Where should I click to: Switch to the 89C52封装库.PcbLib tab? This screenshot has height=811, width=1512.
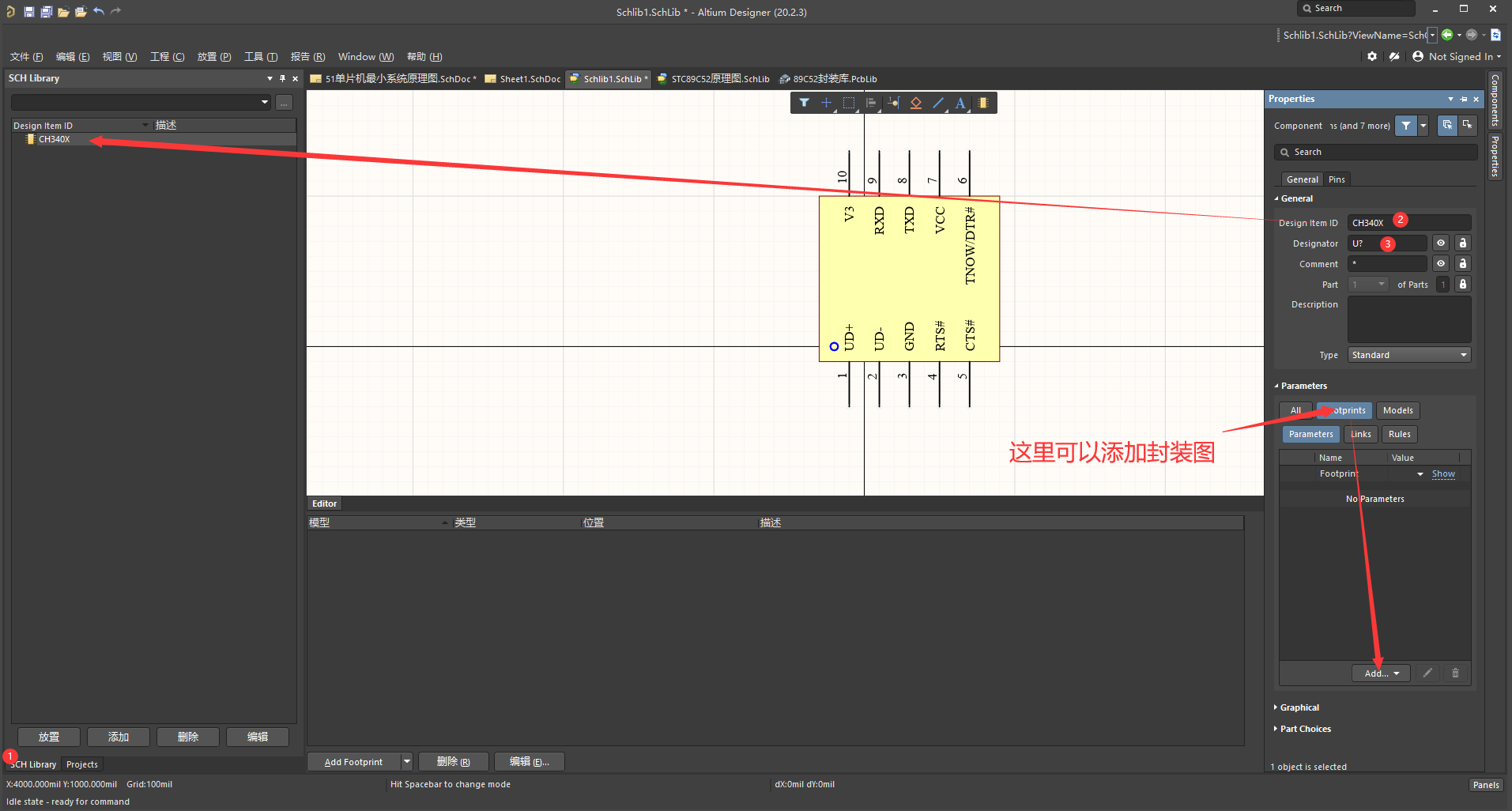click(828, 79)
